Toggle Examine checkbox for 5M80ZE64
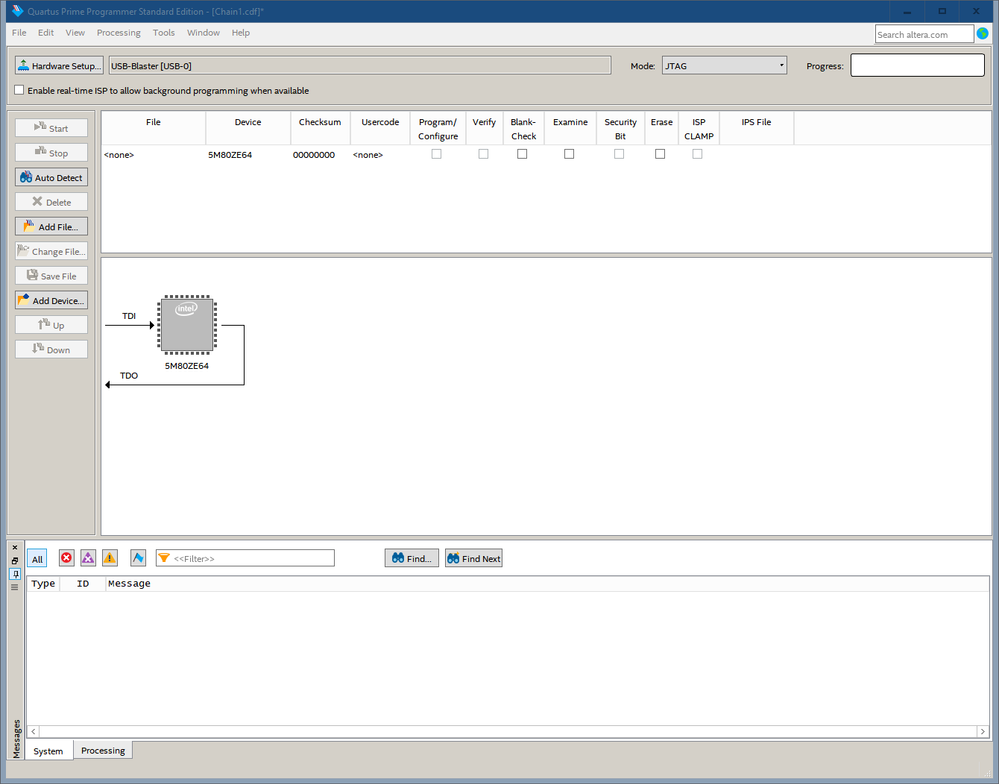Viewport: 999px width, 784px height. click(569, 154)
